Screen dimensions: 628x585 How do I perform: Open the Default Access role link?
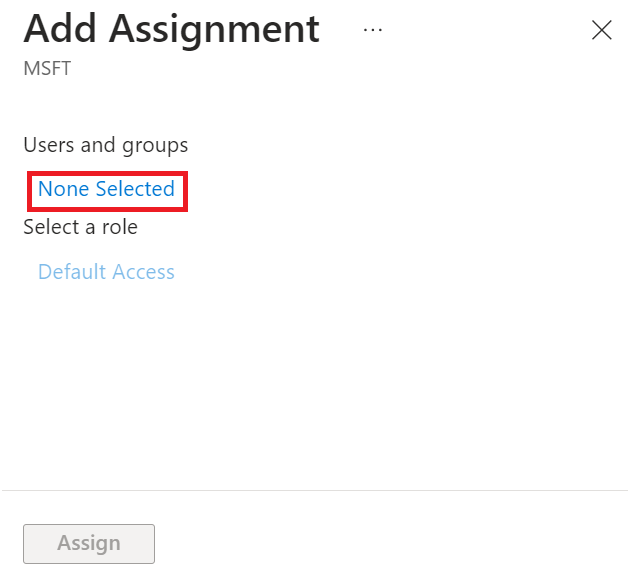[106, 272]
